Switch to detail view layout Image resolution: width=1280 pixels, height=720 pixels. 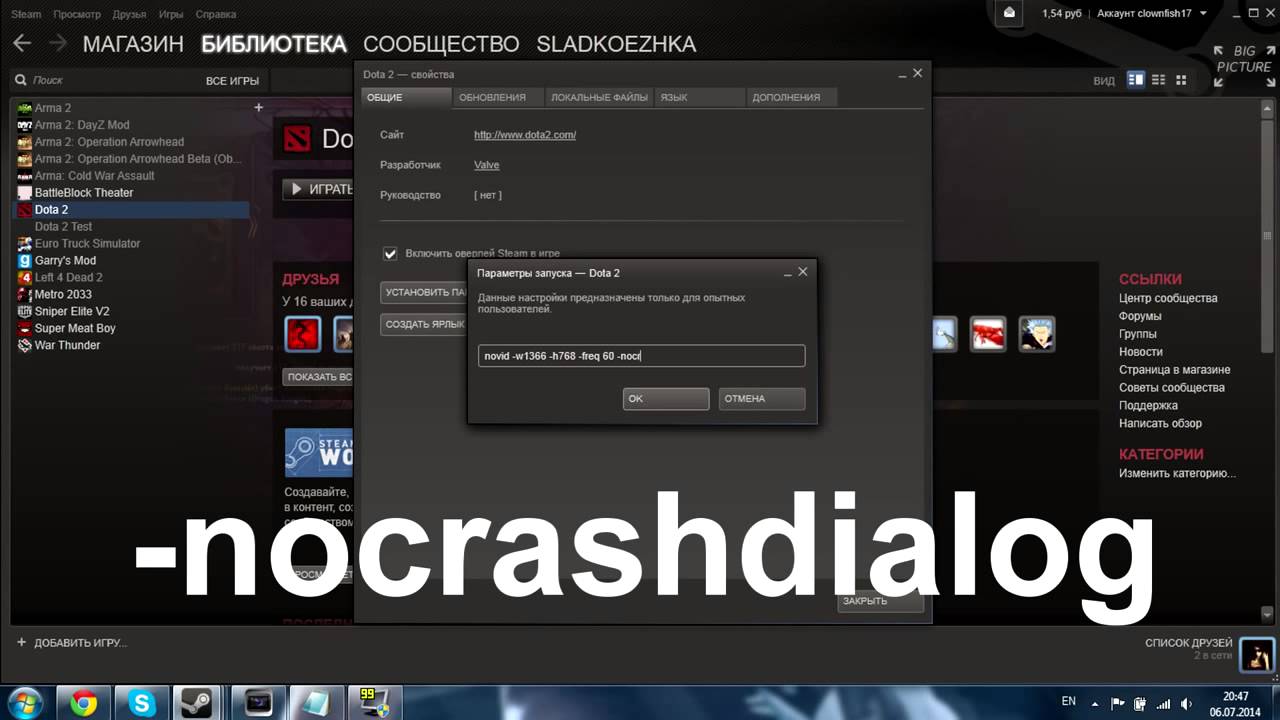(1135, 80)
